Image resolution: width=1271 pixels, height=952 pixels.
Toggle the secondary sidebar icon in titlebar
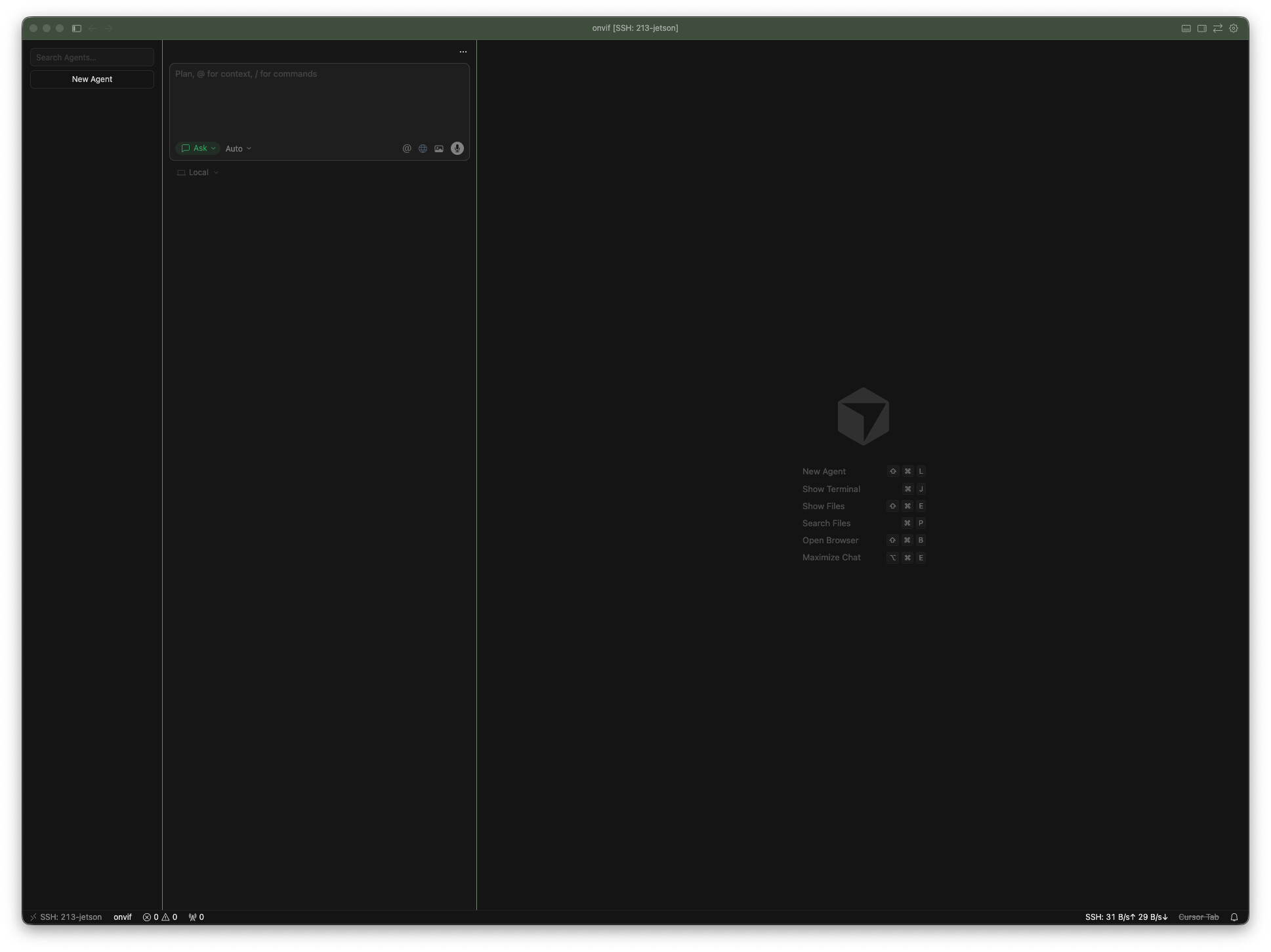(1201, 28)
